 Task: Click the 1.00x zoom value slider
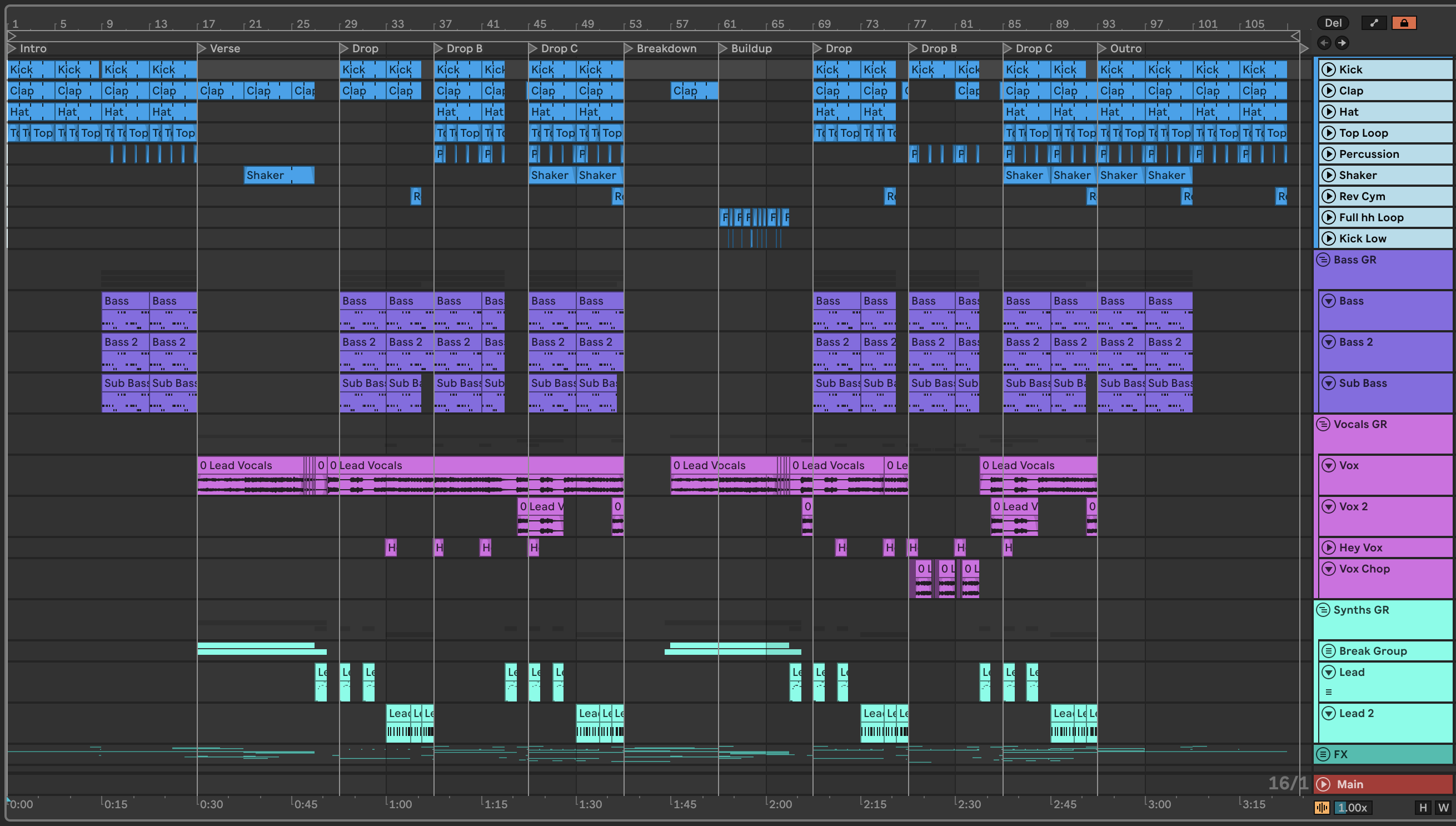pos(1353,807)
